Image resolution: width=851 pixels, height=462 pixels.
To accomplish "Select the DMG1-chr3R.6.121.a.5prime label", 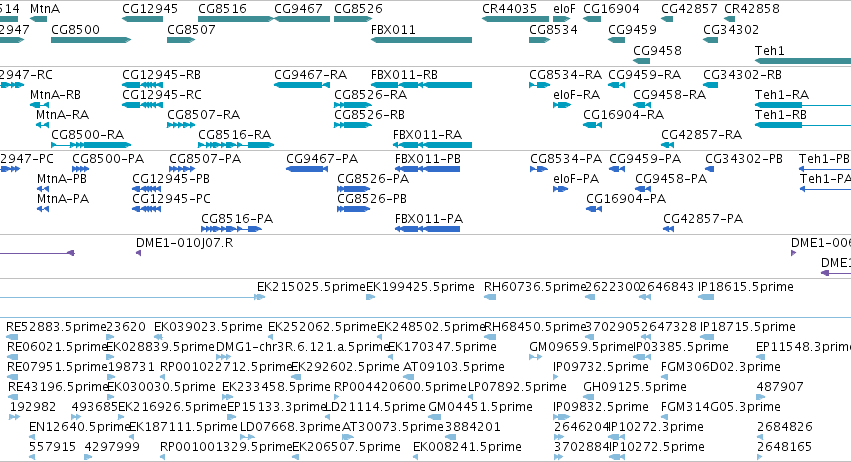I will coord(302,346).
